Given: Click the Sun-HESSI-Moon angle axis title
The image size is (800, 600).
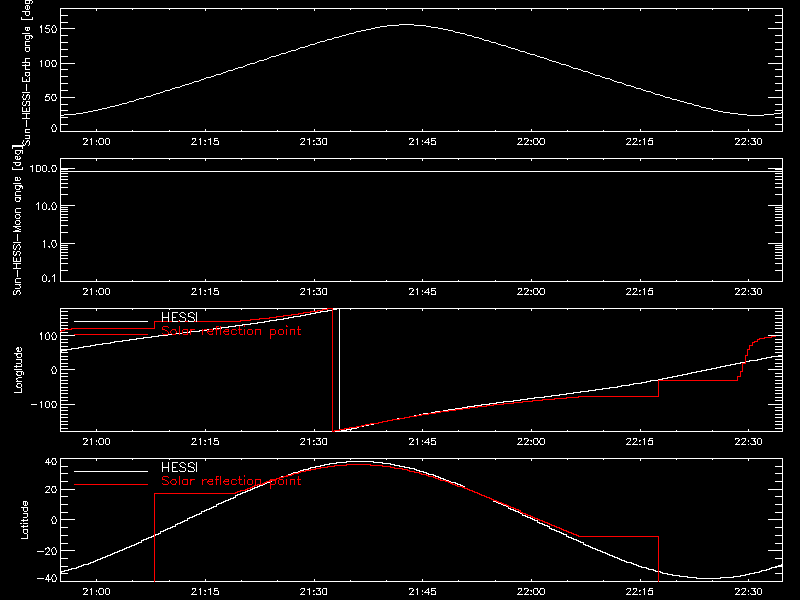Looking at the screenshot, I should 17,220.
